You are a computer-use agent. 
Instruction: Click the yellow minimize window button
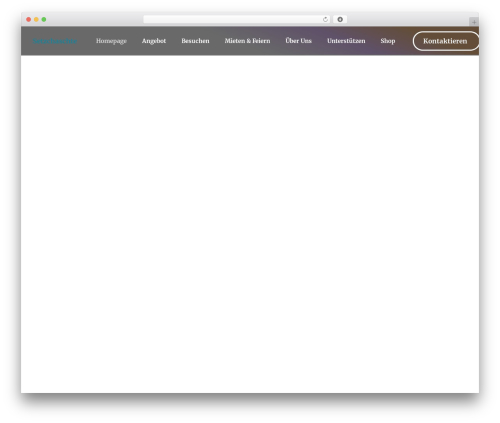tap(36, 19)
